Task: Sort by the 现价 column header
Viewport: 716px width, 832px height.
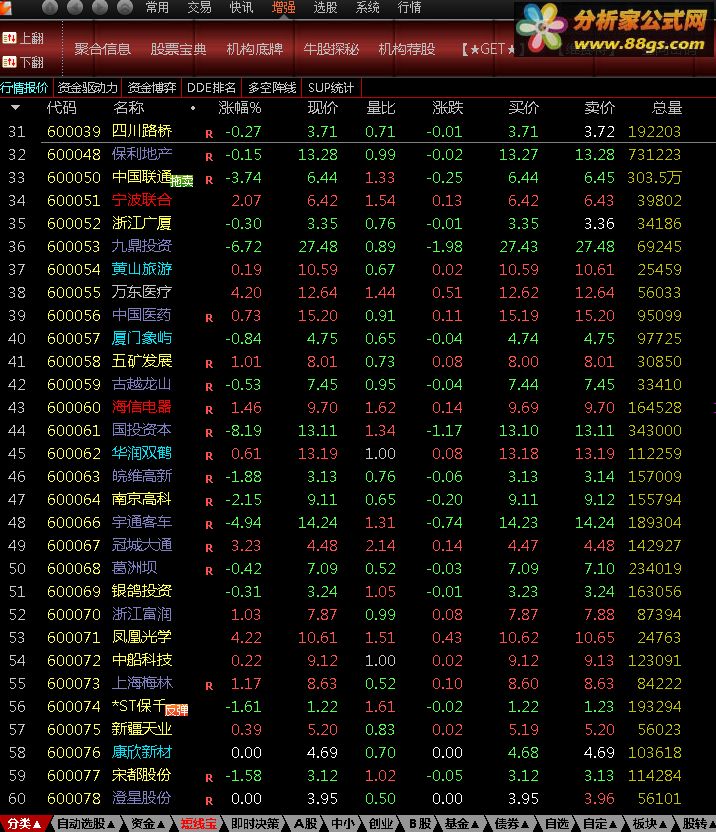Action: click(x=323, y=108)
